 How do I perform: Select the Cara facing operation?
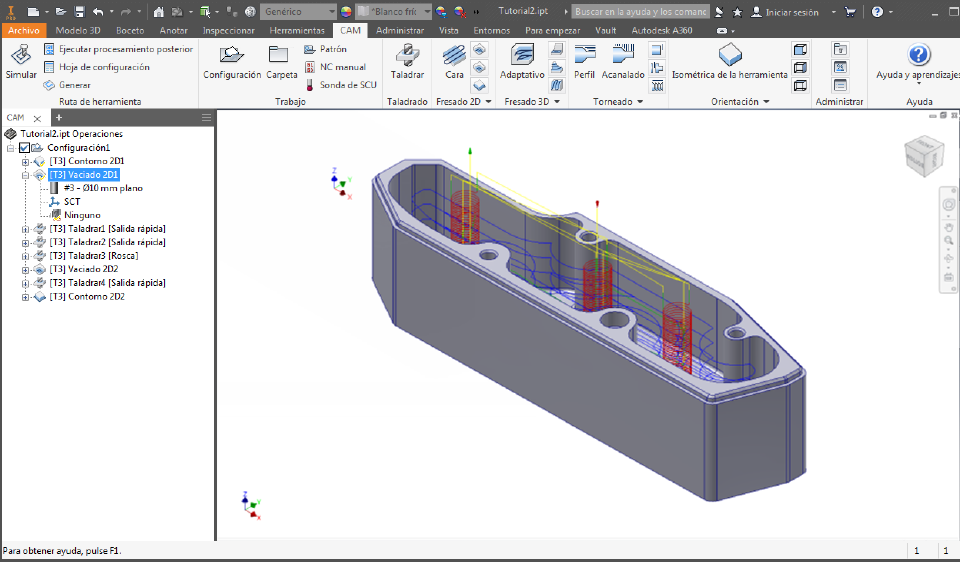(x=454, y=62)
